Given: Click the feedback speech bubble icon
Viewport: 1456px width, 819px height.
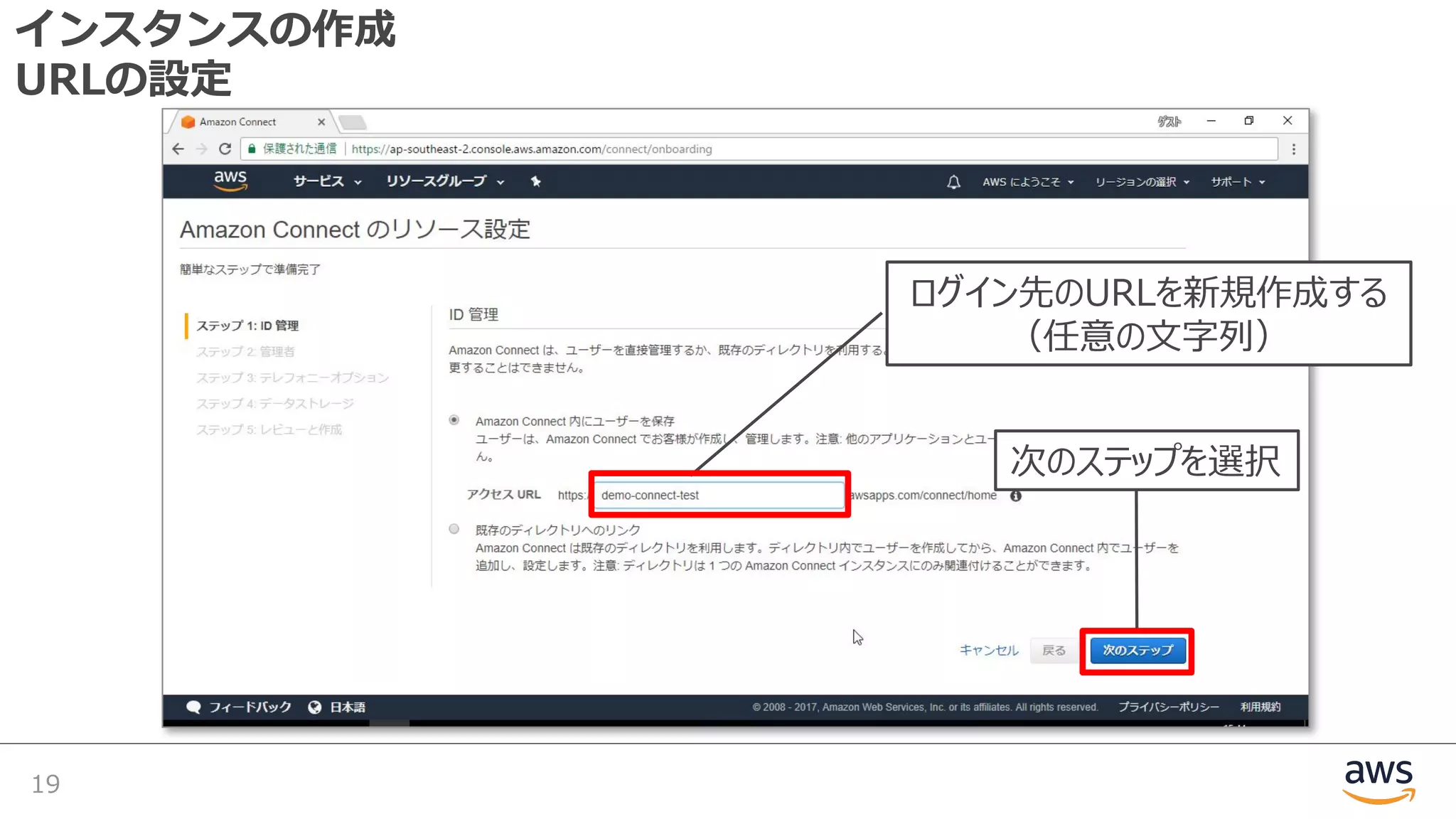Looking at the screenshot, I should [x=193, y=707].
